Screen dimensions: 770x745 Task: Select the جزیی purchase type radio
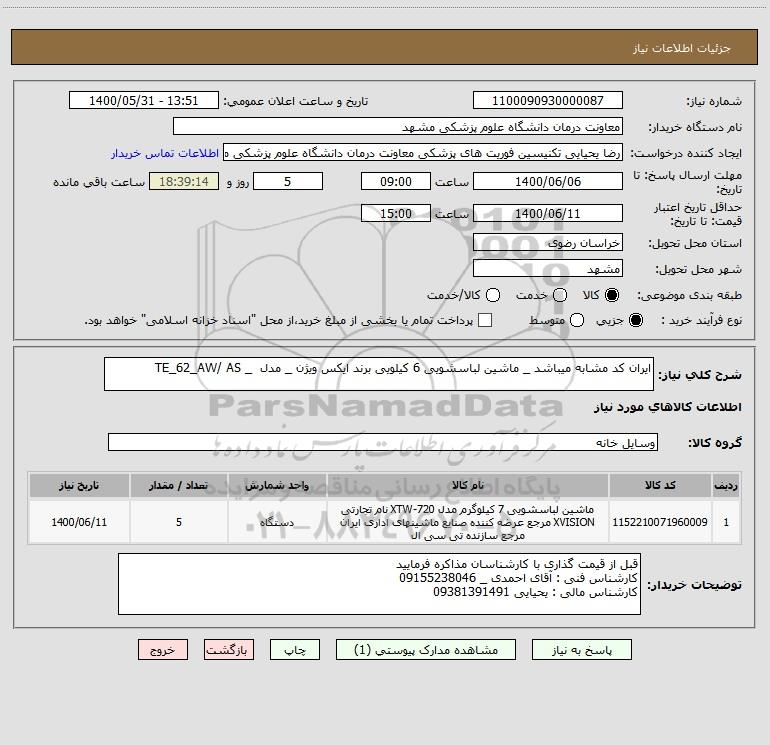pos(635,320)
